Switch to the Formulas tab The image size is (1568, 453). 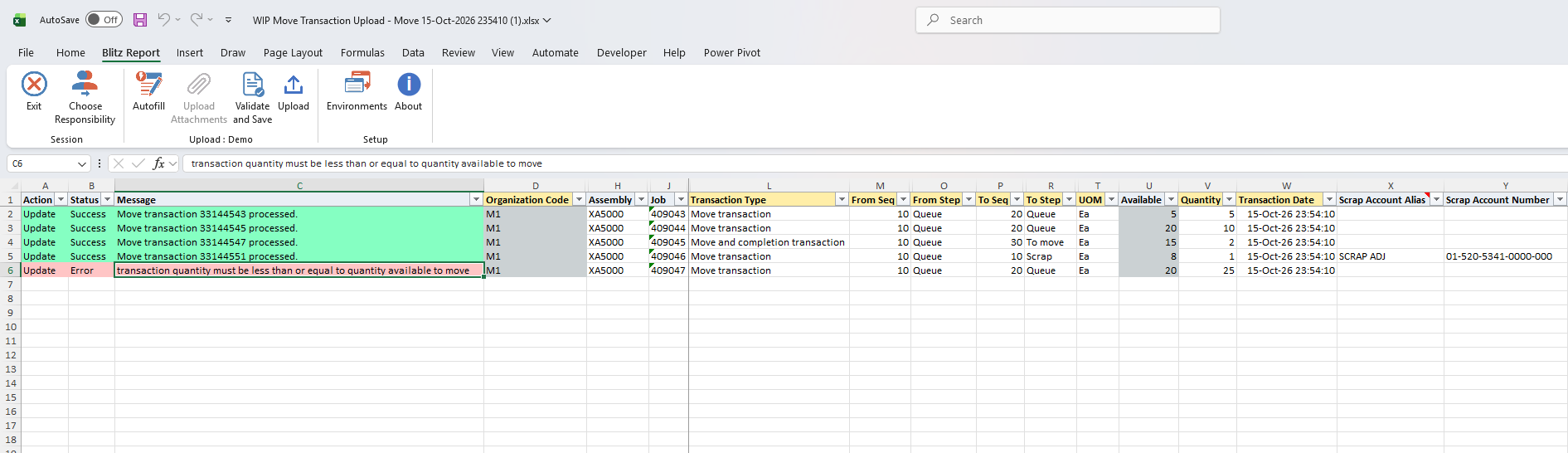(362, 52)
